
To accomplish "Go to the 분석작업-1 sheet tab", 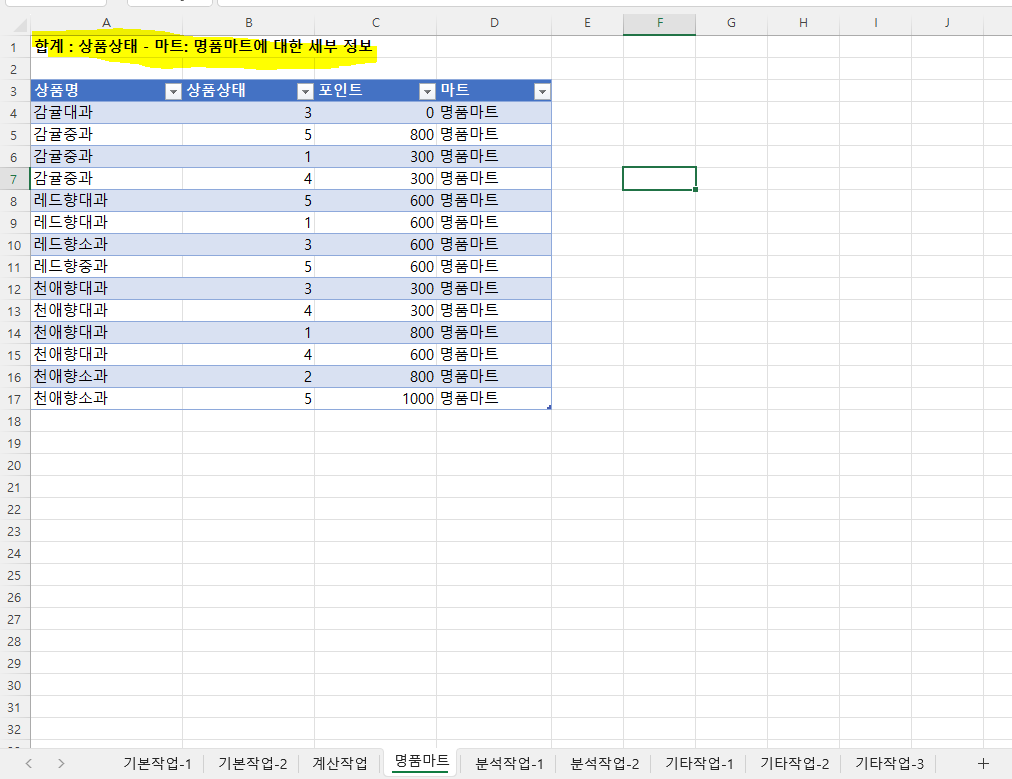I will [x=510, y=763].
